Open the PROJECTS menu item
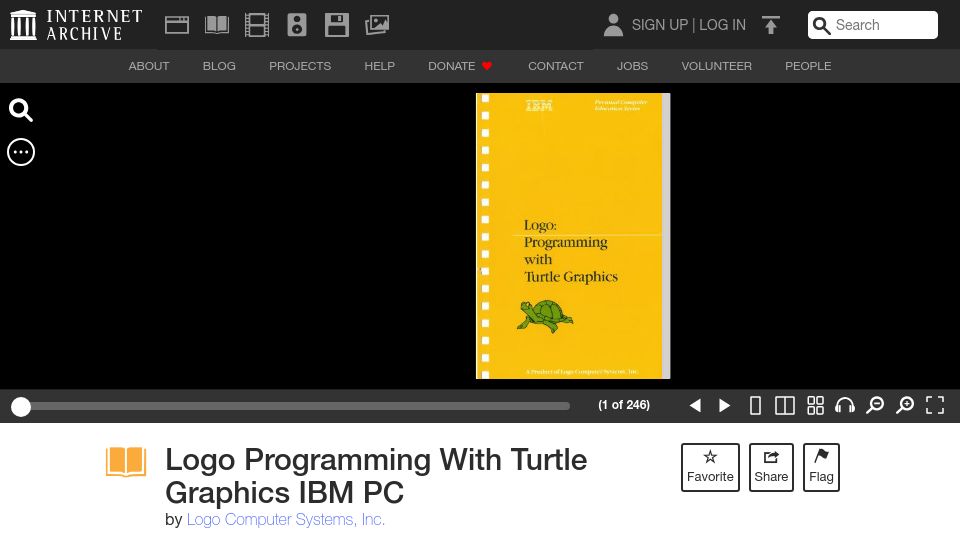 300,66
